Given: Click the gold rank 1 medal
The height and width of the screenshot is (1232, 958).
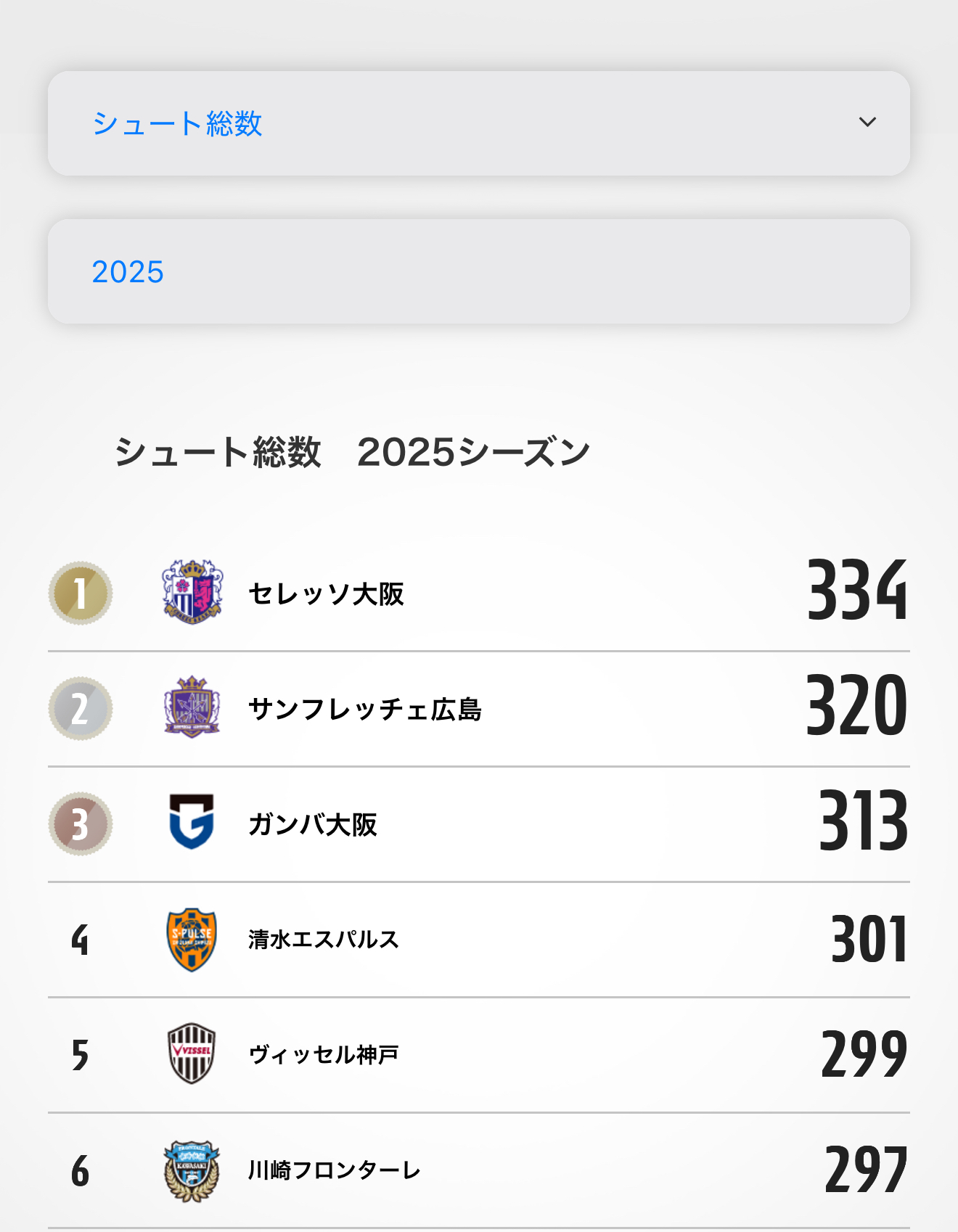Looking at the screenshot, I should tap(81, 593).
